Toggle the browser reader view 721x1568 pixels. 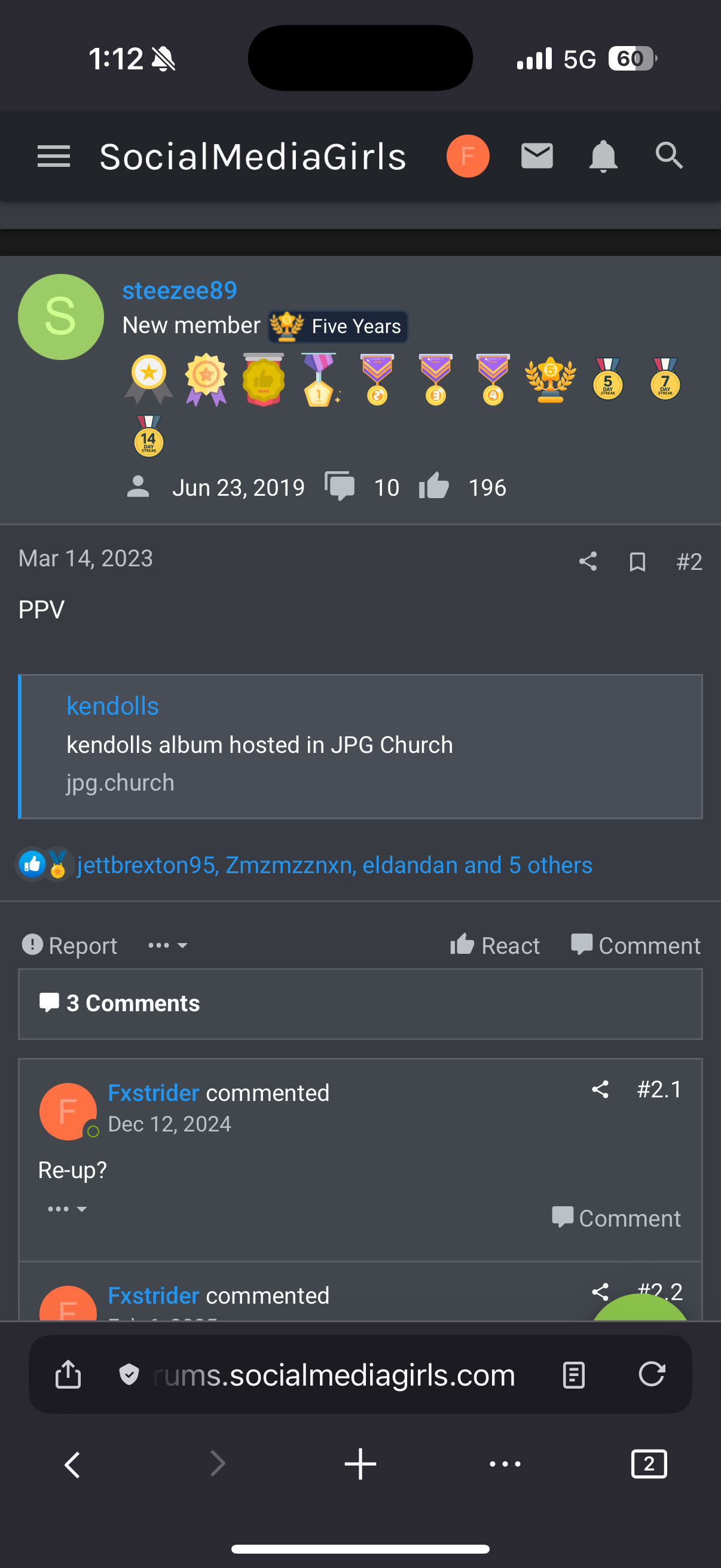click(x=573, y=1374)
